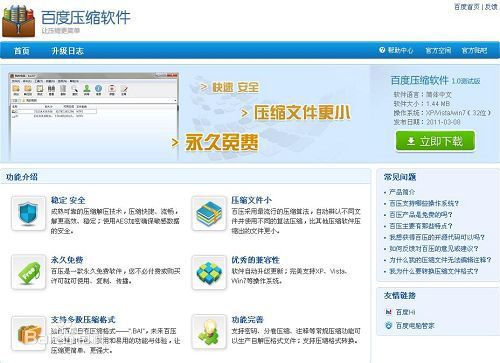Viewport: 500px width, 363px height.
Task: Click the help icon beside 帮助中心
Action: coord(382,50)
